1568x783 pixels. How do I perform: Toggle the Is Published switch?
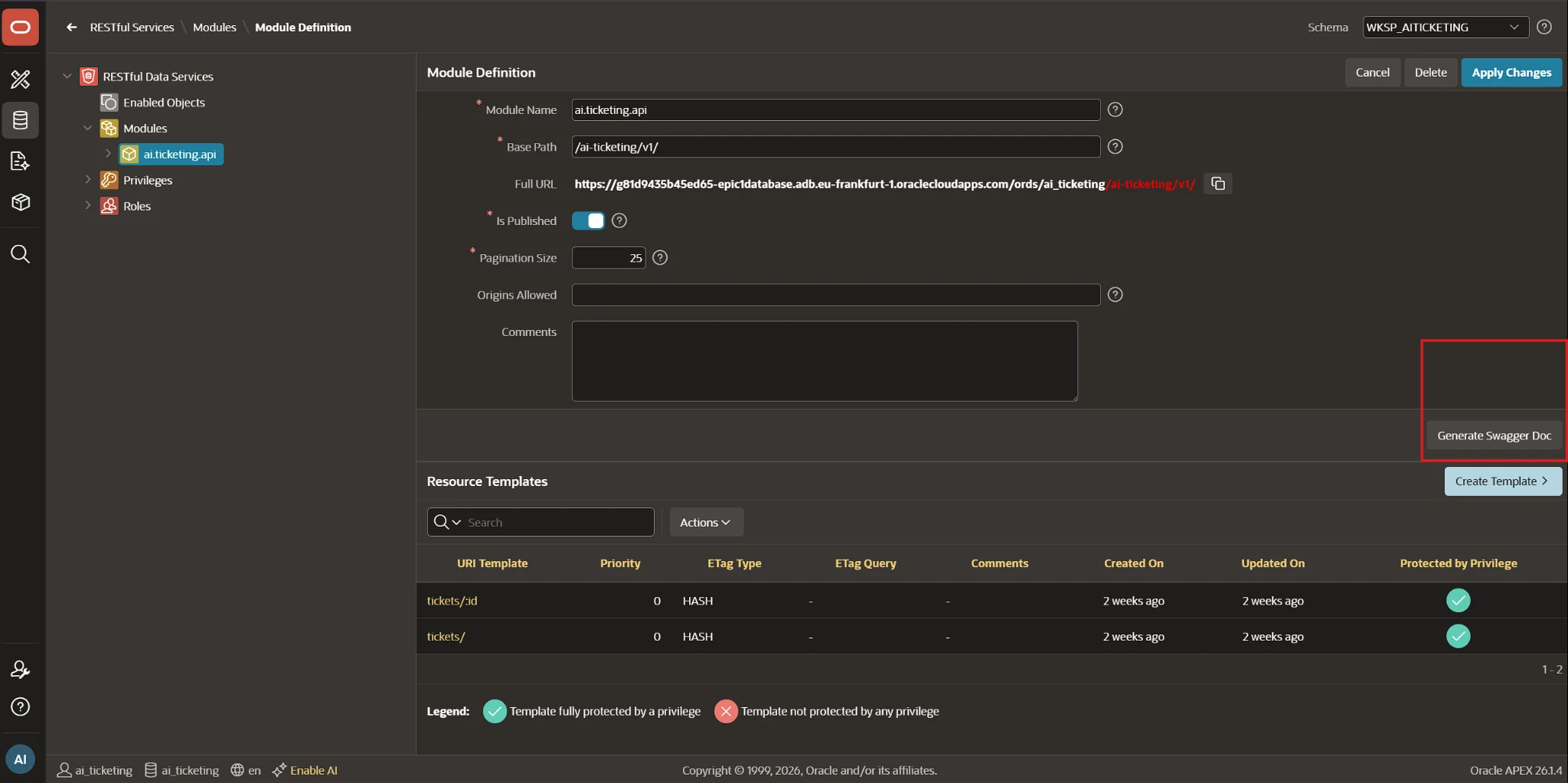588,220
